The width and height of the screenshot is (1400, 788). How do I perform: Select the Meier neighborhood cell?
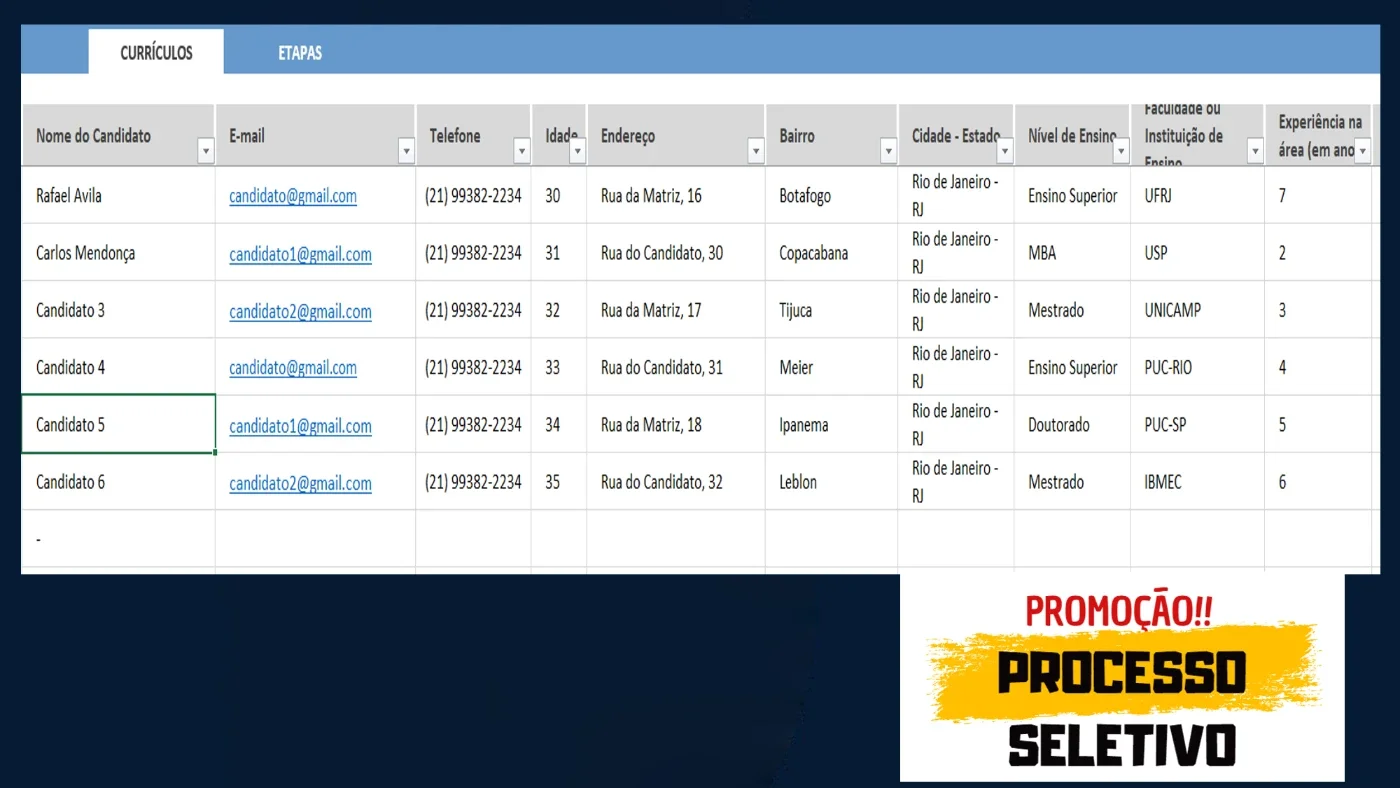click(x=831, y=367)
